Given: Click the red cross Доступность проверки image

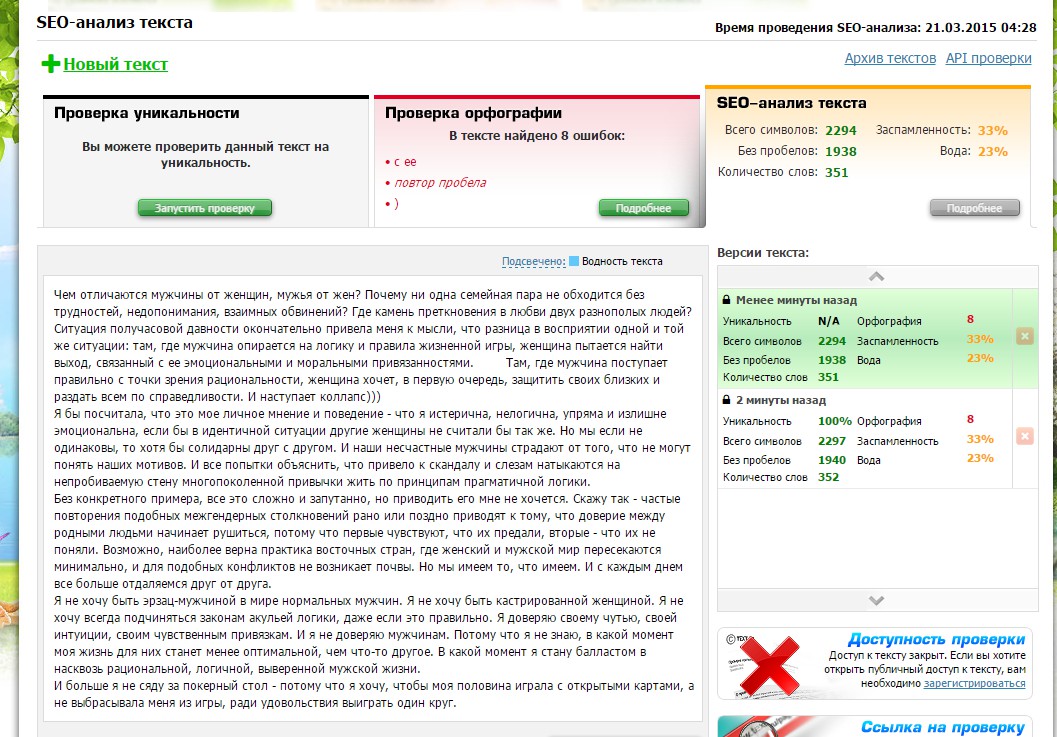Looking at the screenshot, I should pos(769,664).
